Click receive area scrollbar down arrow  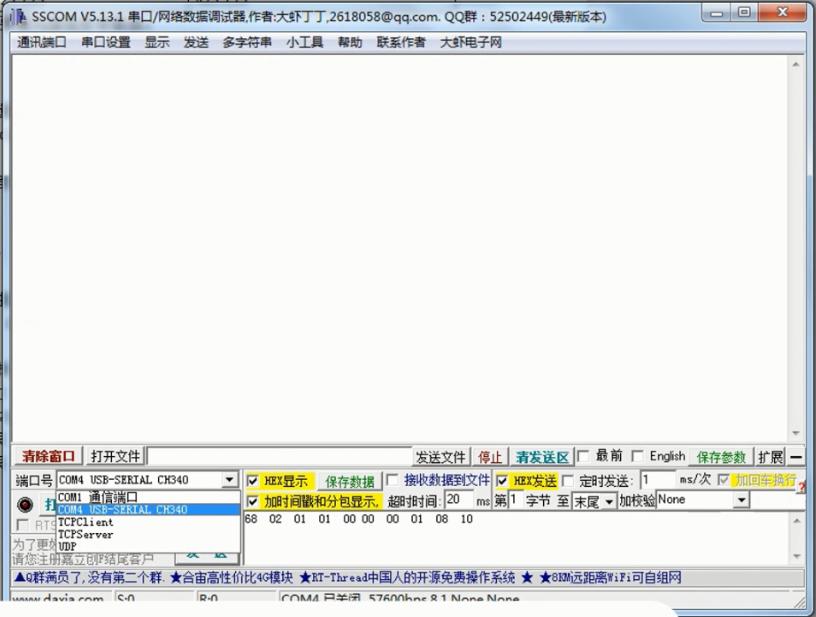click(796, 433)
